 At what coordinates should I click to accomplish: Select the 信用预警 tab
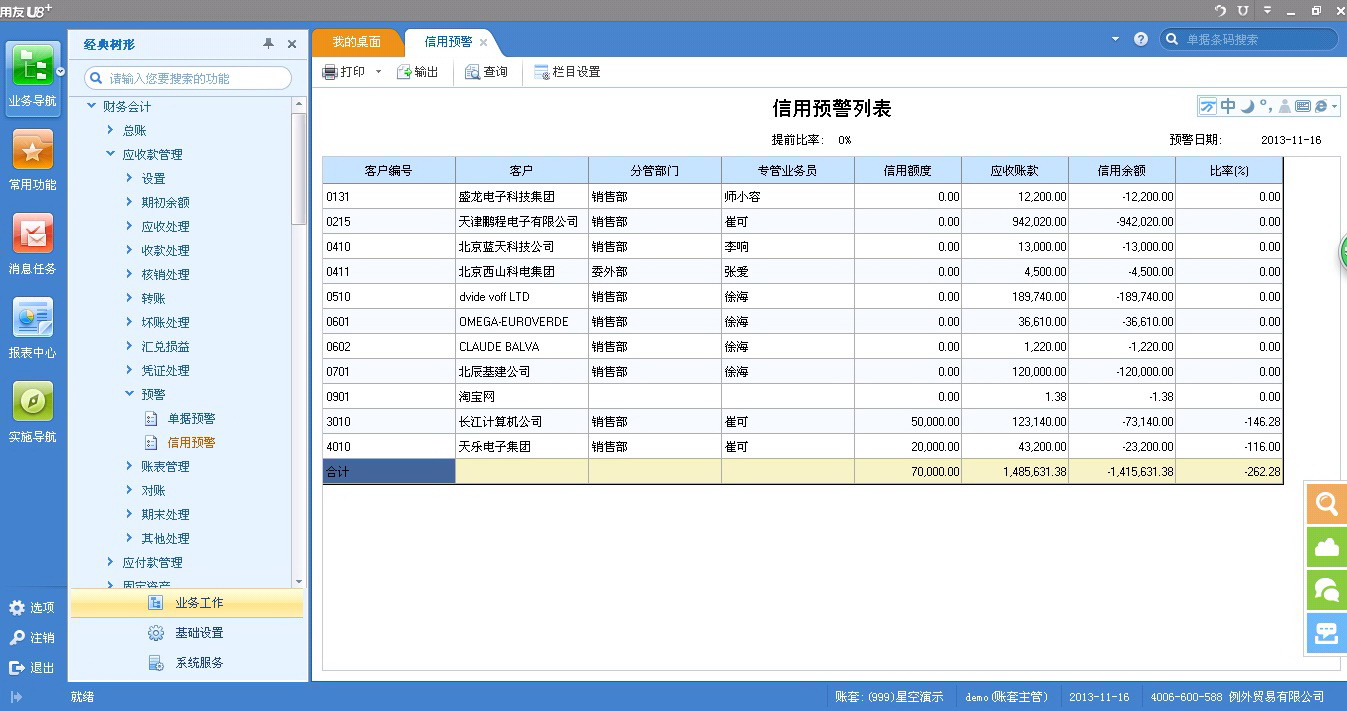point(449,42)
